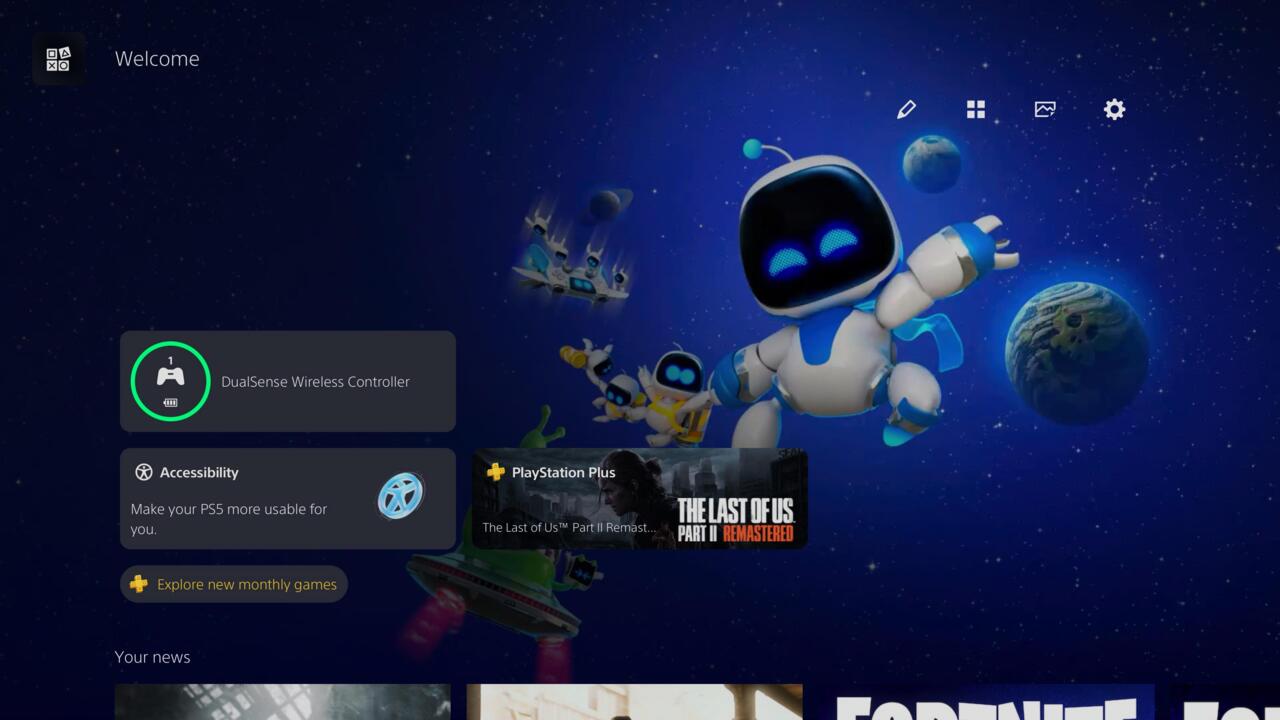
Task: Select the Welcome title at top
Action: click(x=157, y=59)
